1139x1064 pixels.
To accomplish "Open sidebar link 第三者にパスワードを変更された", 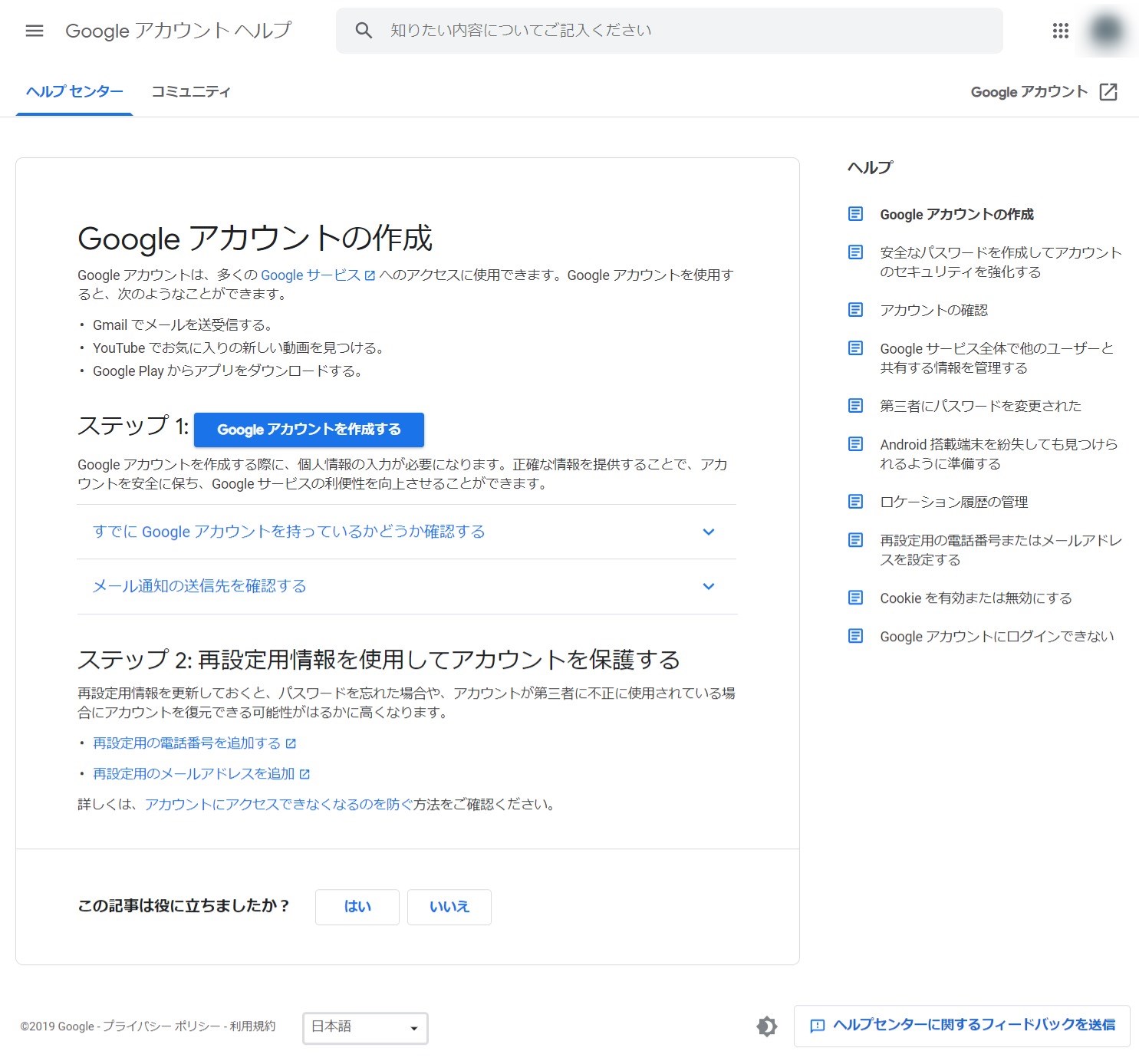I will [x=981, y=406].
